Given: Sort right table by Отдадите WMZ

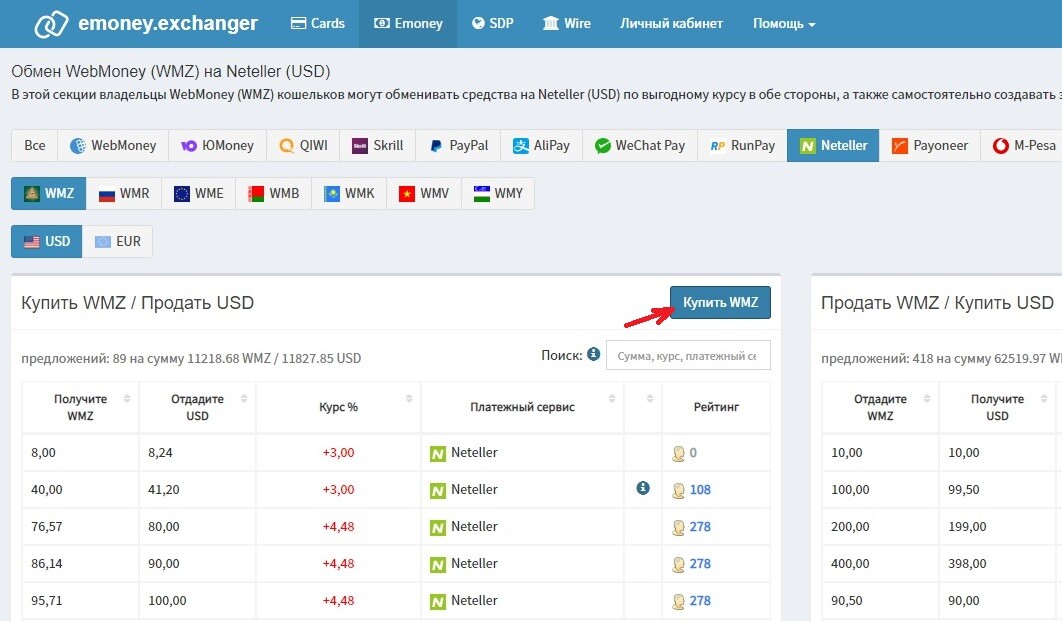Looking at the screenshot, I should click(880, 407).
